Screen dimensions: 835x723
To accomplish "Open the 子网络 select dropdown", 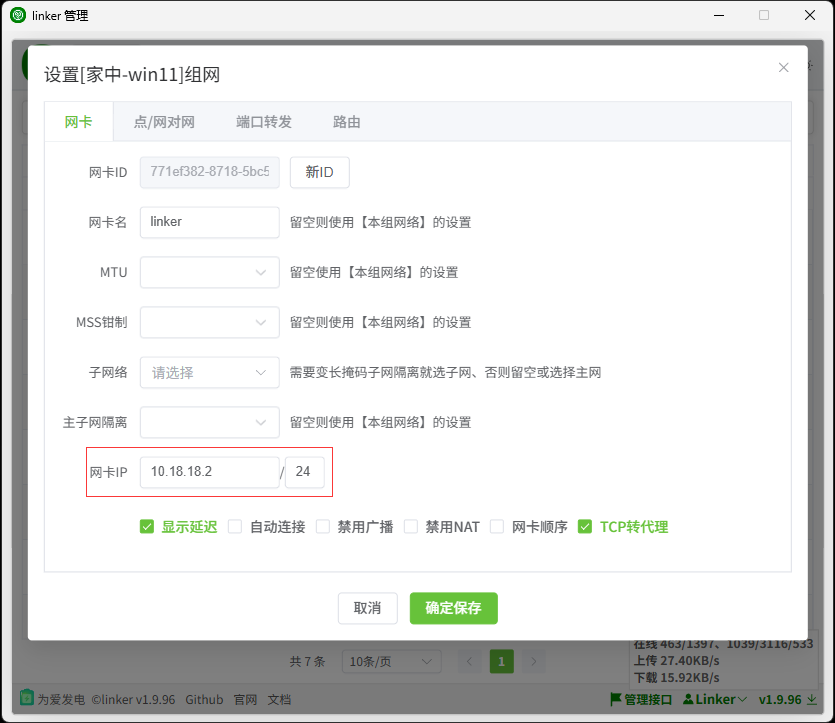I will (x=209, y=372).
